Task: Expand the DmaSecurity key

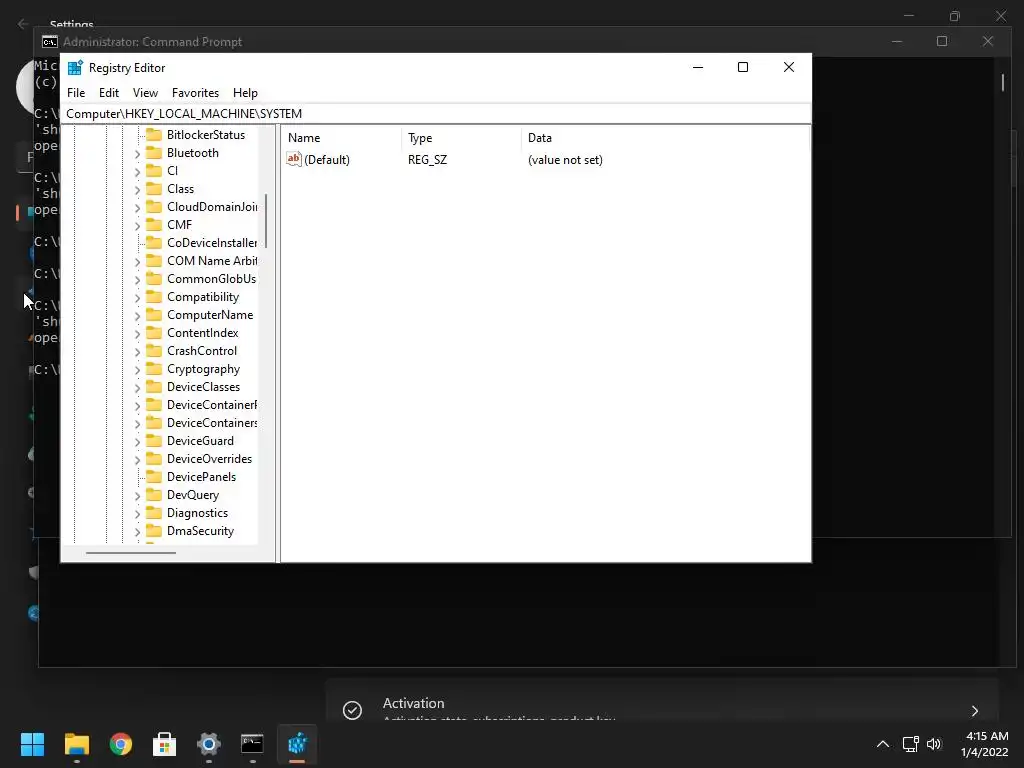Action: click(137, 532)
